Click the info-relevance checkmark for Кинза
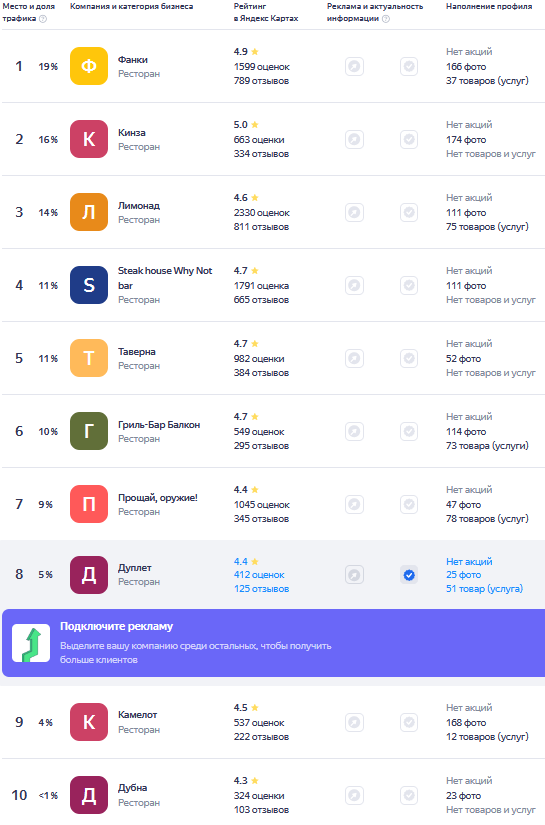Viewport: 545px width, 825px height. click(x=409, y=139)
